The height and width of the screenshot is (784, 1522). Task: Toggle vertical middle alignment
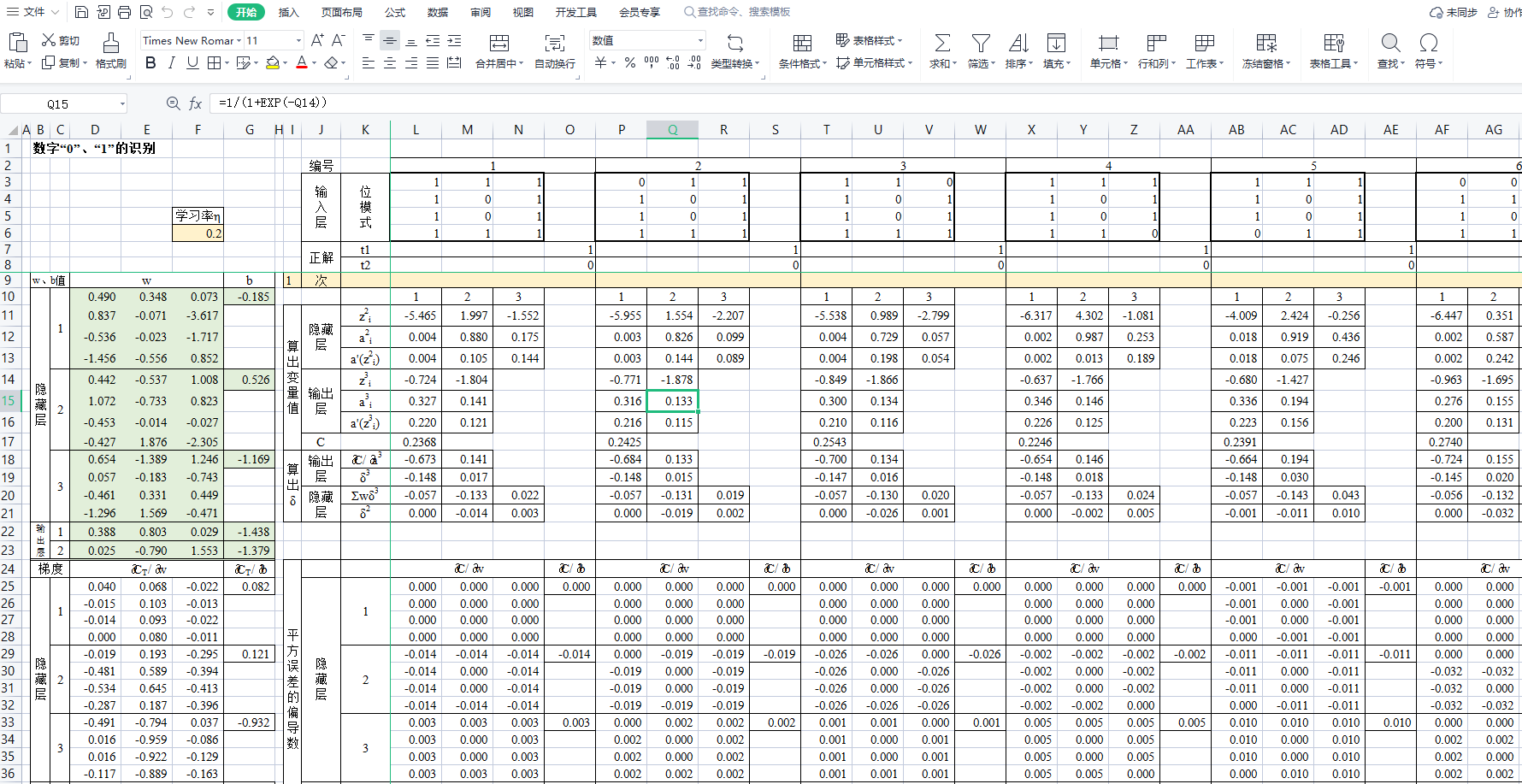tap(390, 40)
